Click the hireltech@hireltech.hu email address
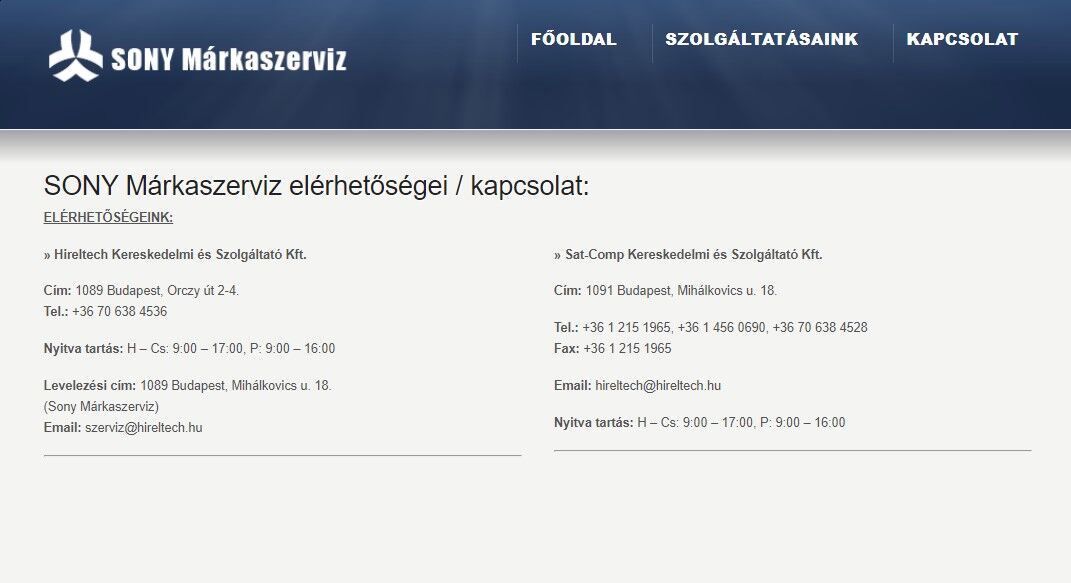Screen dimensions: 1071x583 pyautogui.click(x=658, y=386)
